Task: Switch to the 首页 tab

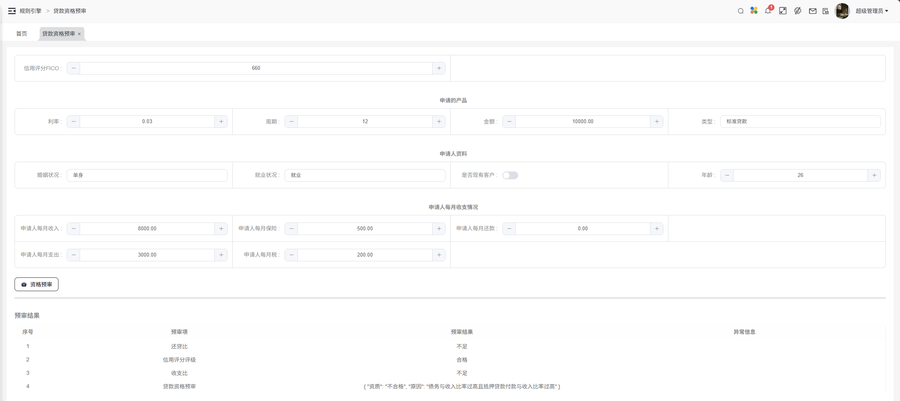Action: pos(21,34)
